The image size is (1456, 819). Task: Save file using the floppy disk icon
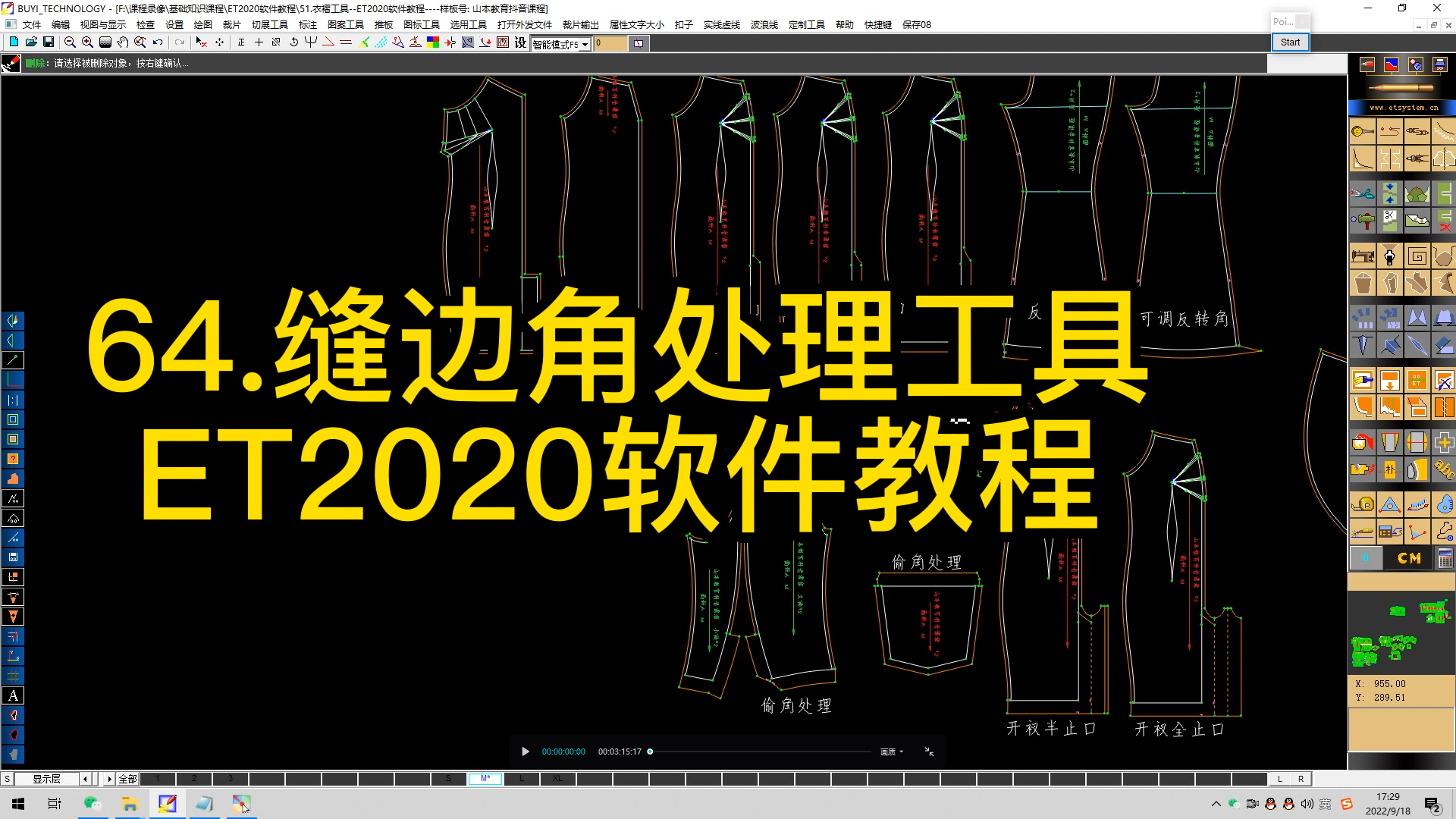[49, 42]
